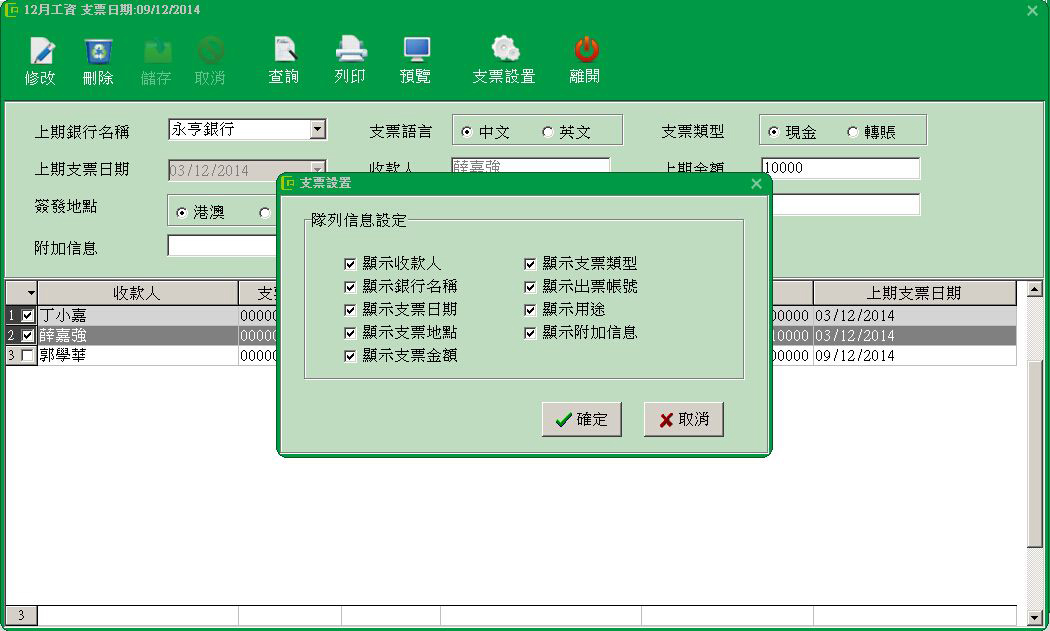Expand the 上期銀行名稱 dropdown
The width and height of the screenshot is (1050, 631).
click(318, 129)
